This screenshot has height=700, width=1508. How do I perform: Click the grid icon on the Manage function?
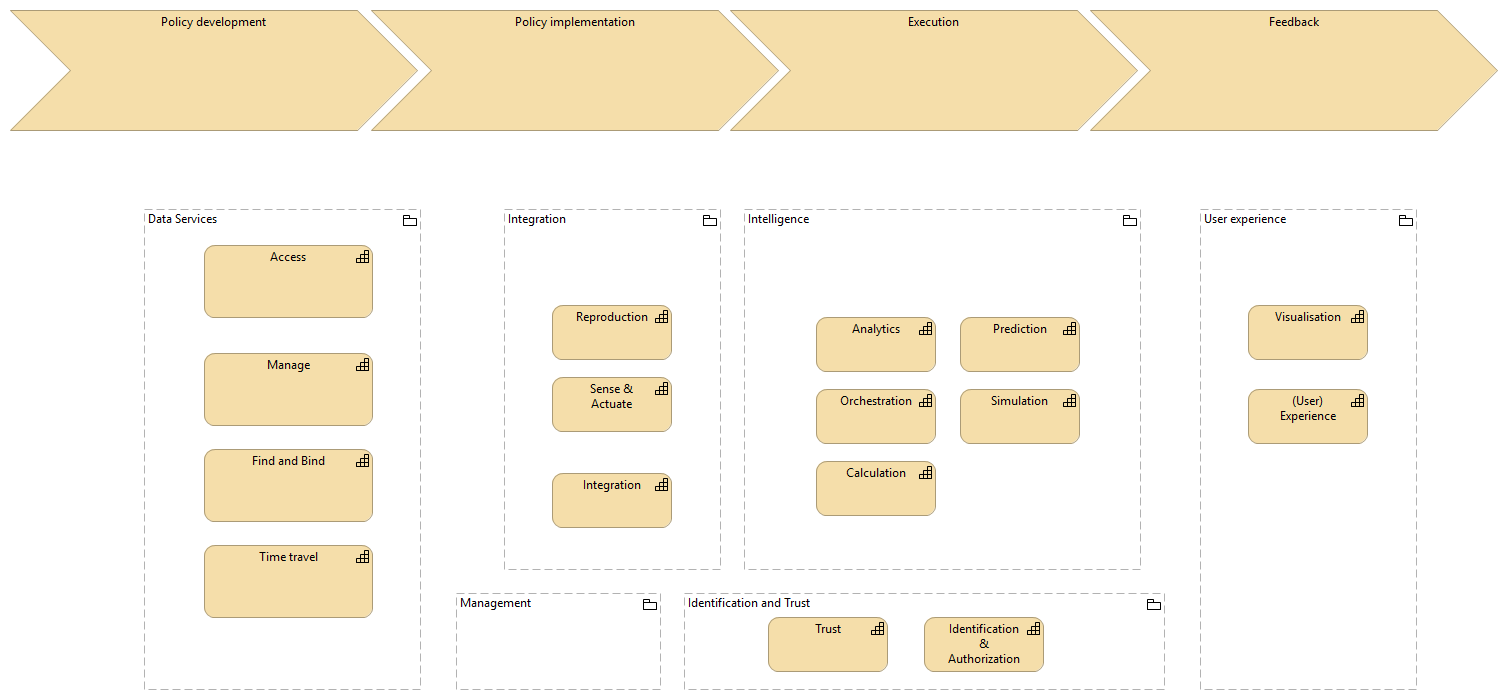(362, 365)
